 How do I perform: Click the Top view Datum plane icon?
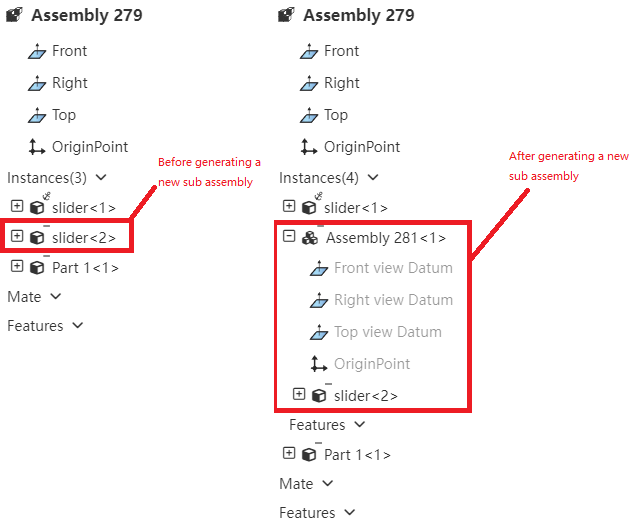click(x=319, y=333)
